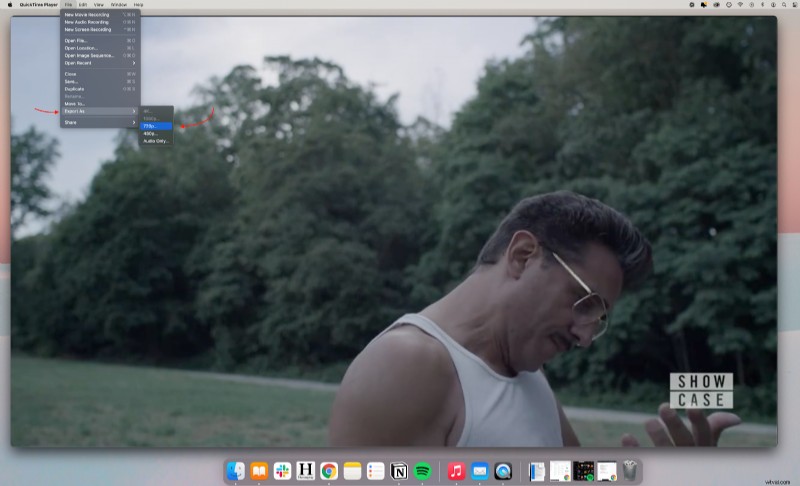Image resolution: width=800 pixels, height=486 pixels.
Task: Open Notes from the Dock
Action: [x=352, y=471]
